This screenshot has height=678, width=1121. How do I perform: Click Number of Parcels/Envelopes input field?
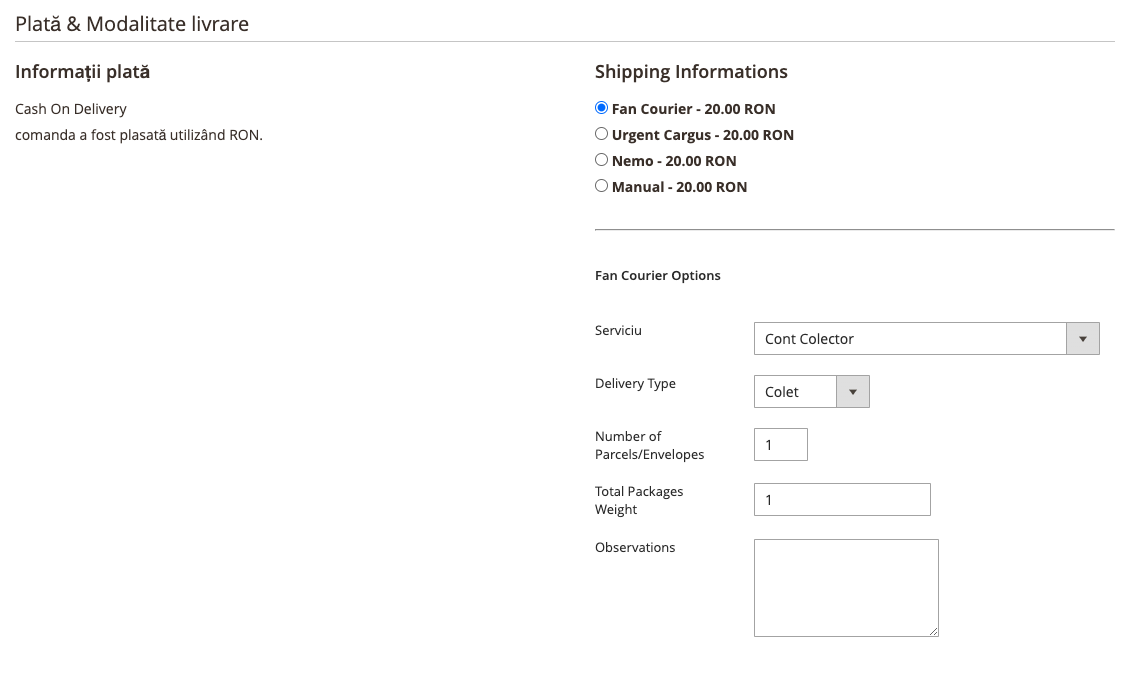[x=781, y=445]
